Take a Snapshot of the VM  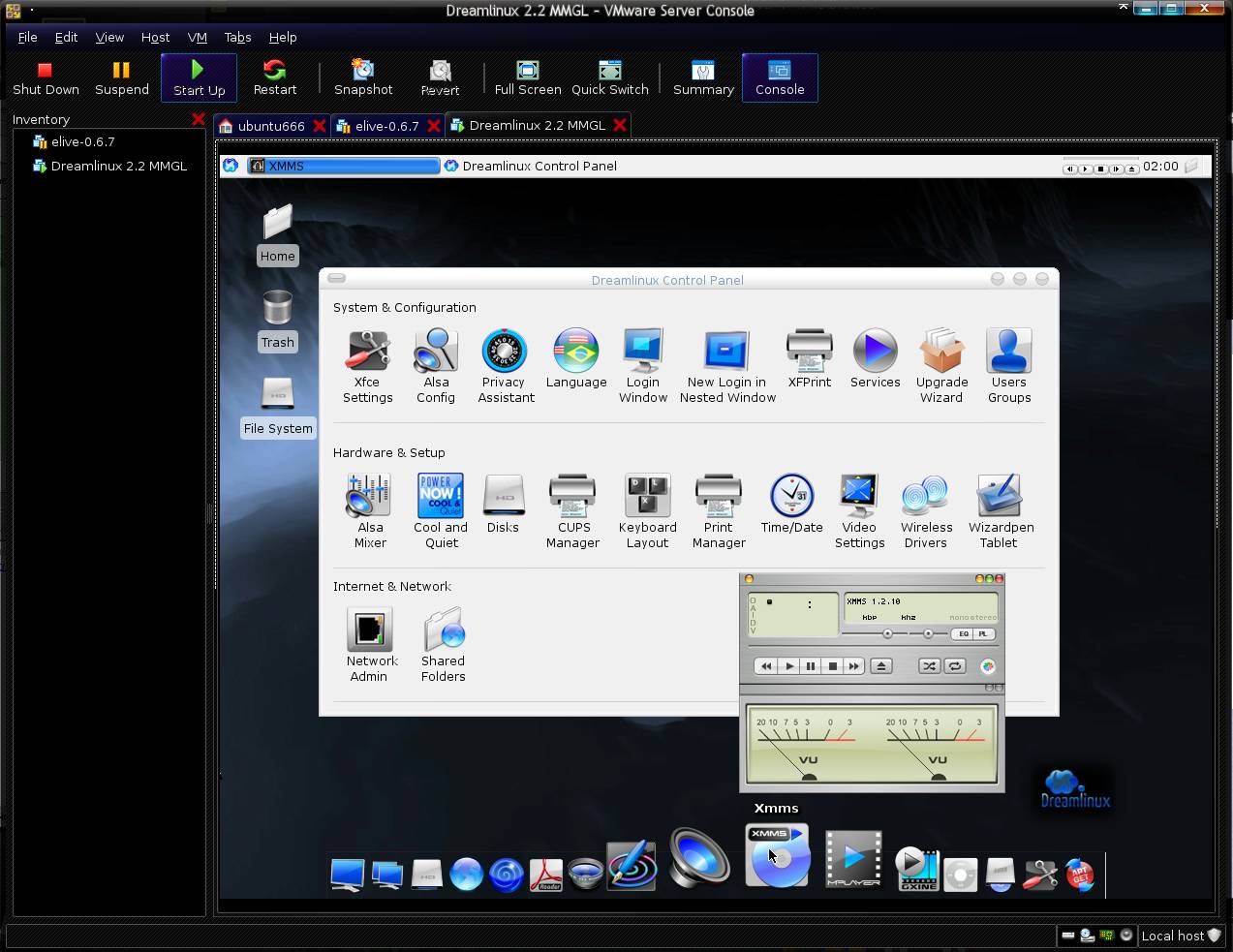(363, 78)
